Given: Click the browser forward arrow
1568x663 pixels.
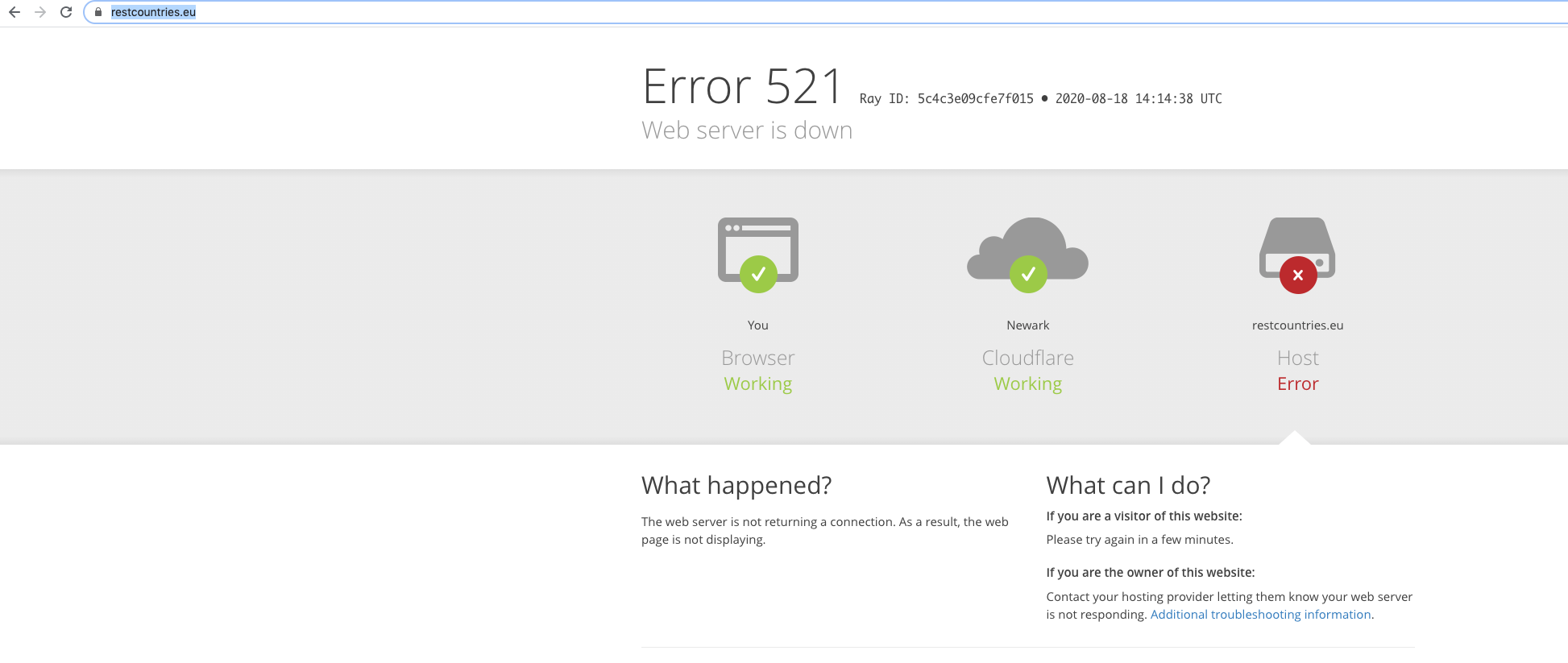Looking at the screenshot, I should [40, 12].
